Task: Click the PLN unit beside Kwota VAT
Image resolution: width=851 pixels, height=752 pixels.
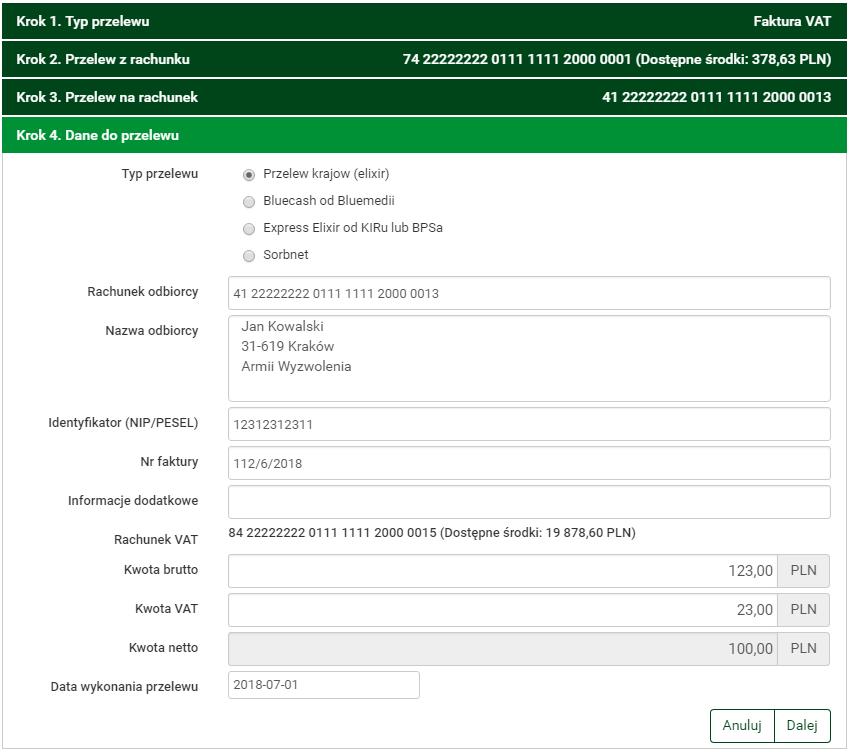Action: coord(803,610)
